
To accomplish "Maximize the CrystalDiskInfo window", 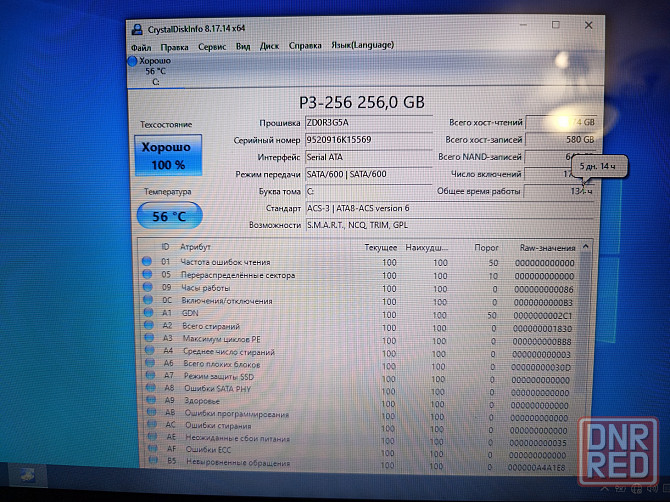I will click(x=555, y=25).
